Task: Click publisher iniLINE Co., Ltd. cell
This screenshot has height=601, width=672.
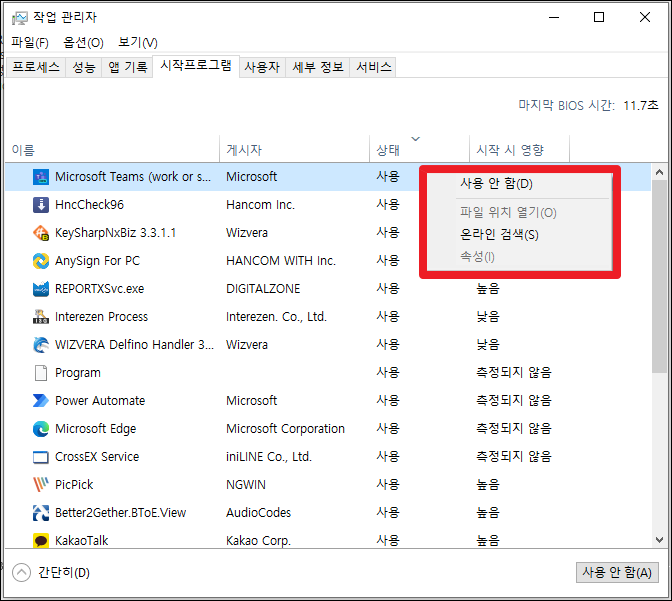Action: tap(269, 457)
